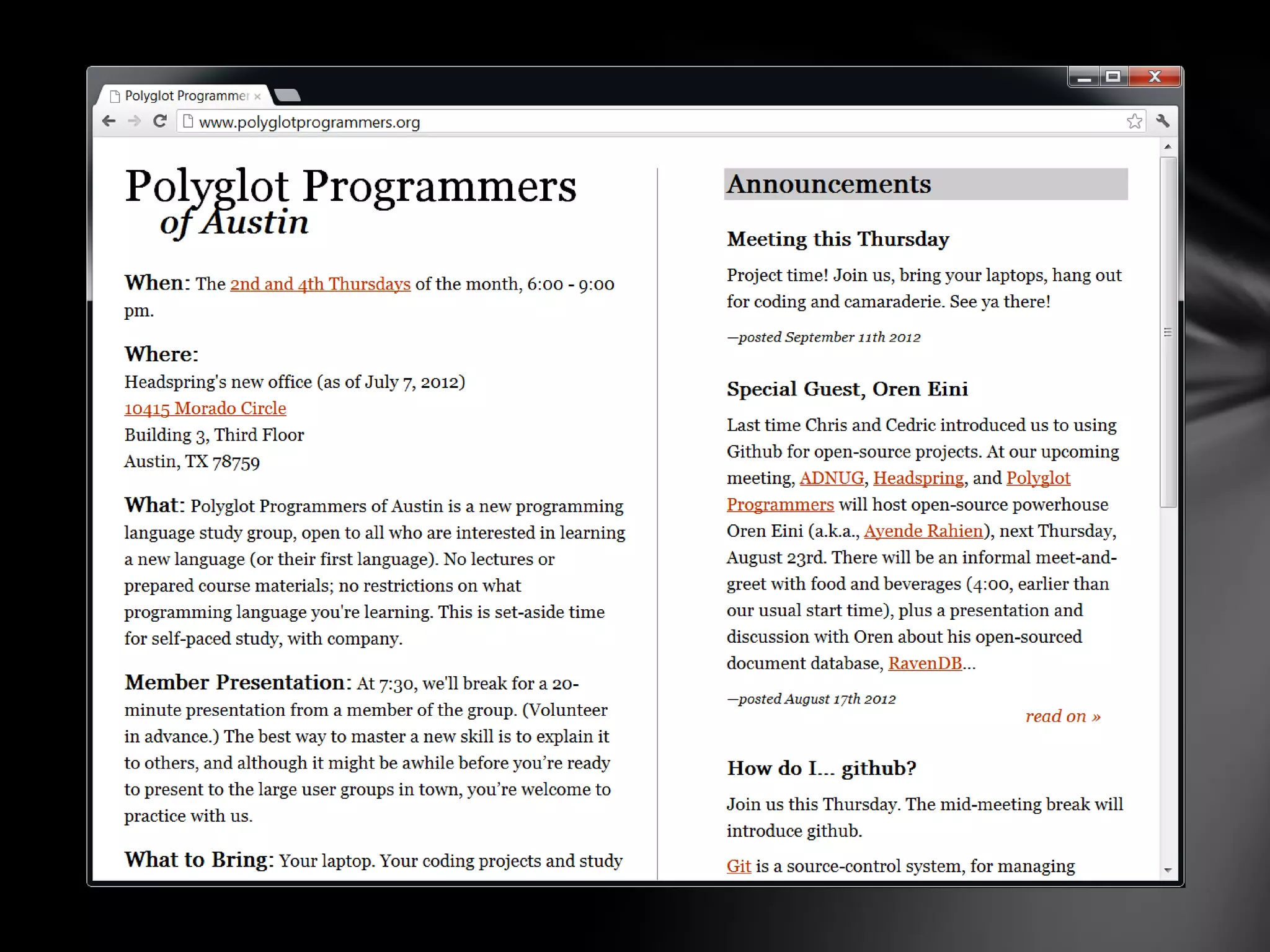This screenshot has height=952, width=1270.
Task: Click the vertical scrollbar thumb
Action: tap(1168, 332)
